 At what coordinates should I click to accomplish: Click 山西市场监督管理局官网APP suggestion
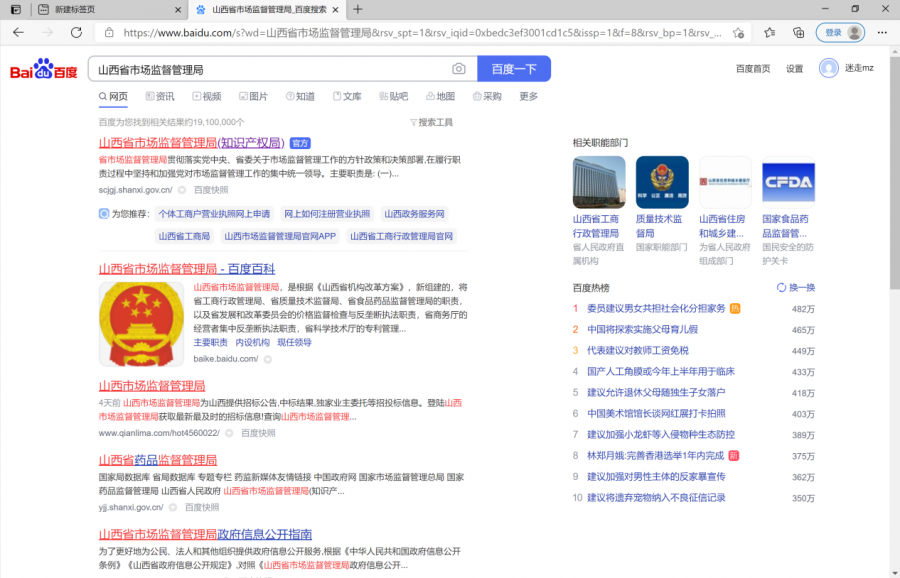click(x=280, y=236)
